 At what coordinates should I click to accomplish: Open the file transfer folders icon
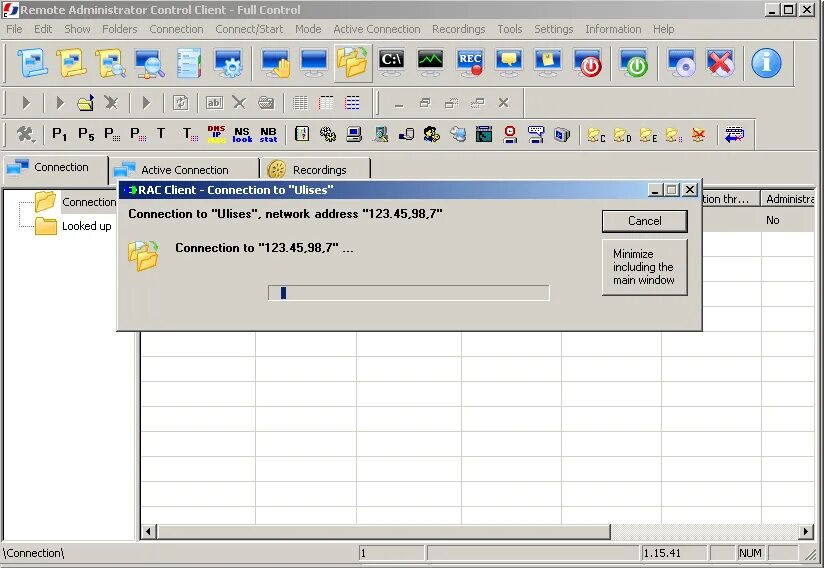click(352, 63)
